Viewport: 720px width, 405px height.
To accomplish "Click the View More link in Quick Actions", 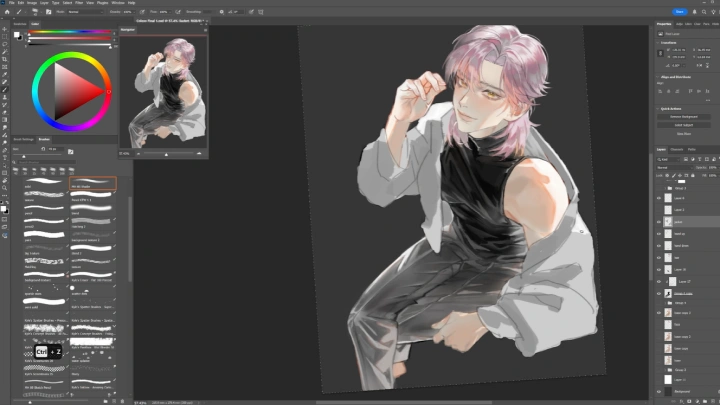I will pyautogui.click(x=684, y=134).
